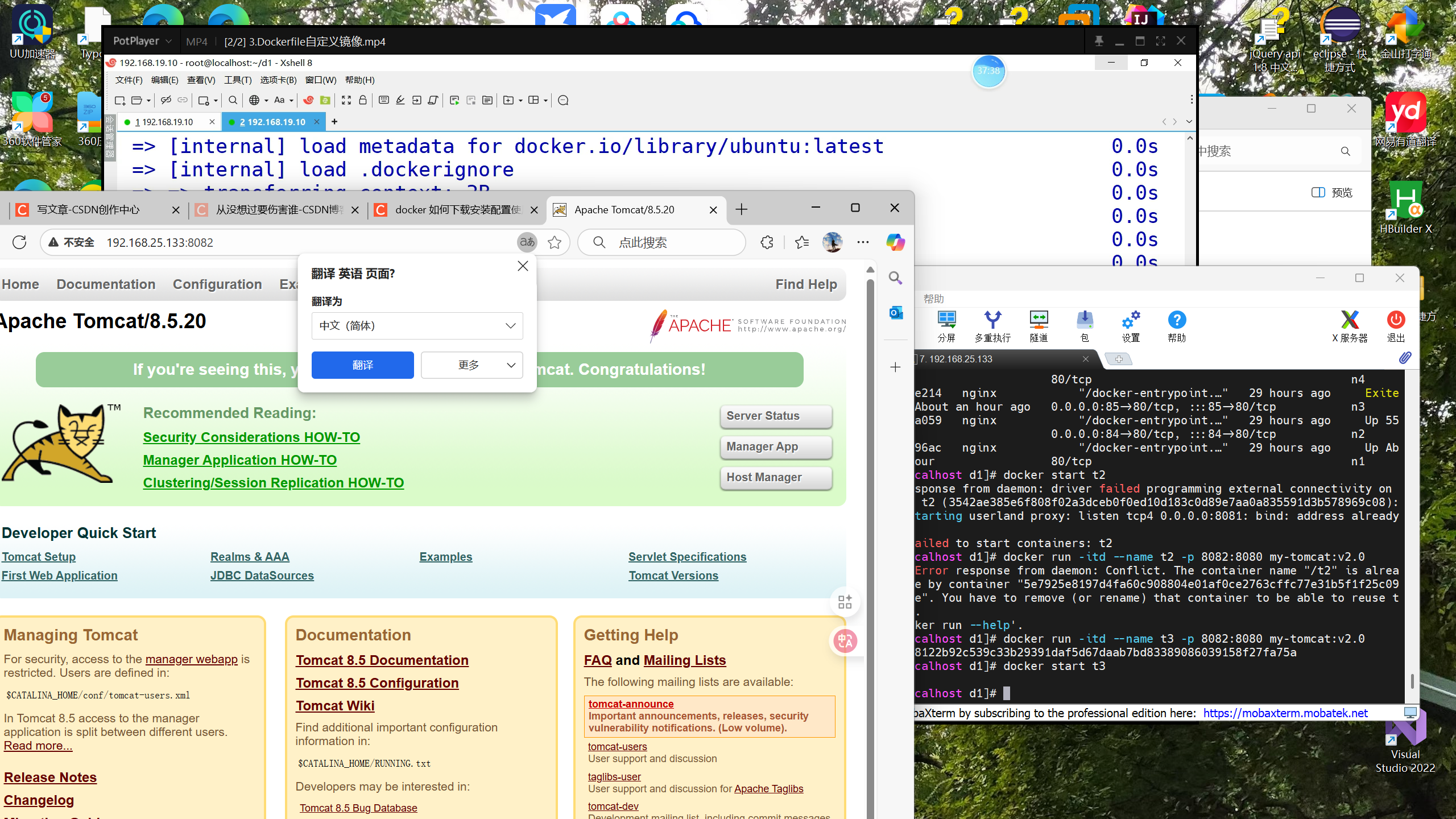1456x819 pixels.
Task: Click the pink translate floating button on page
Action: tap(845, 641)
